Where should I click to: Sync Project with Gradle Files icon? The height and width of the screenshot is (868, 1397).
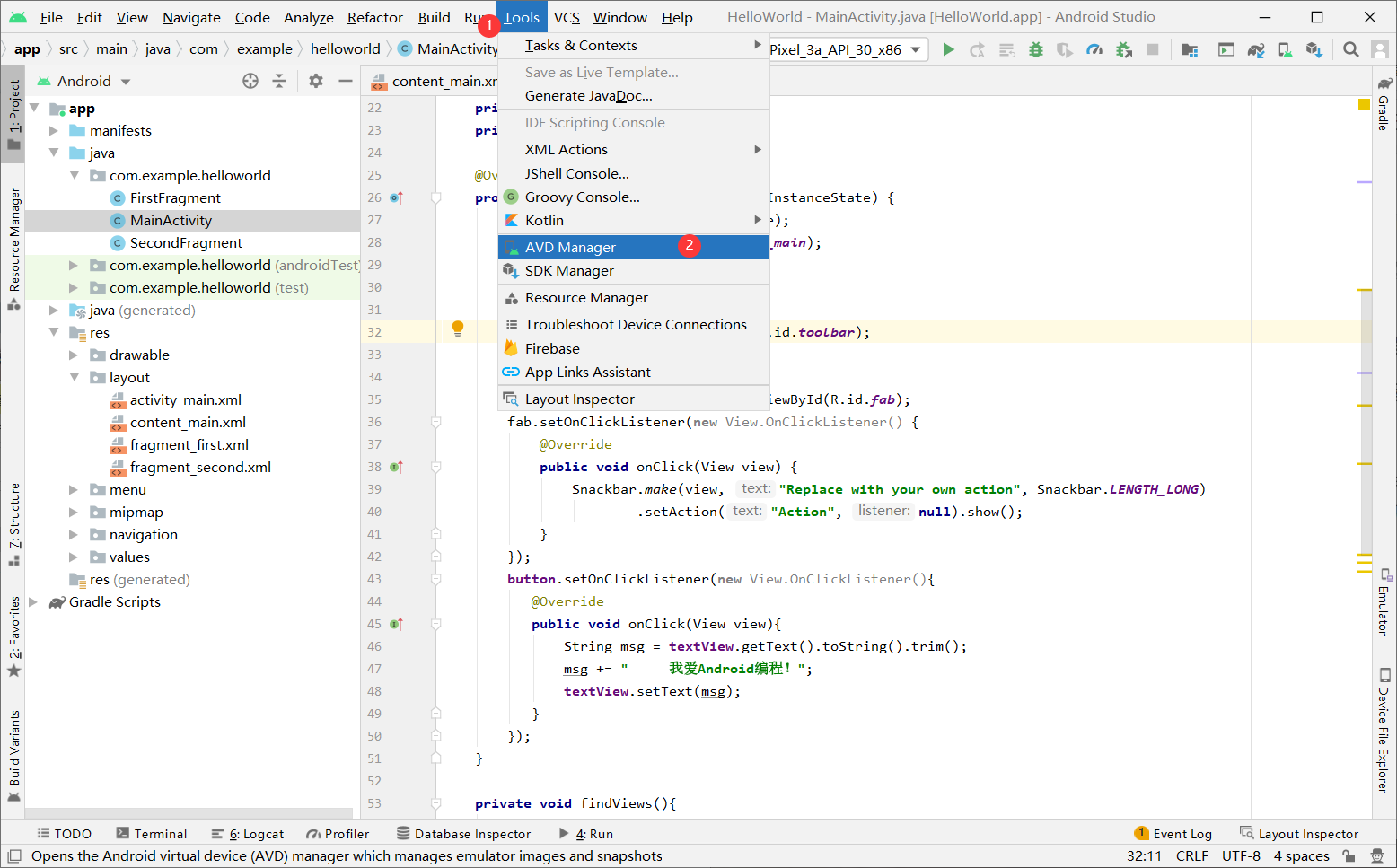(x=1256, y=49)
